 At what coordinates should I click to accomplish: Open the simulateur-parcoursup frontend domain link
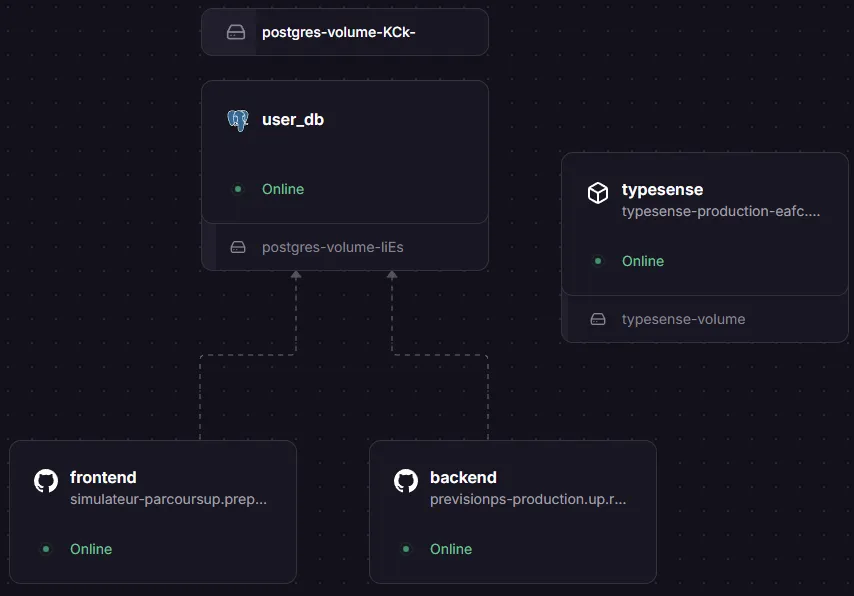point(168,499)
